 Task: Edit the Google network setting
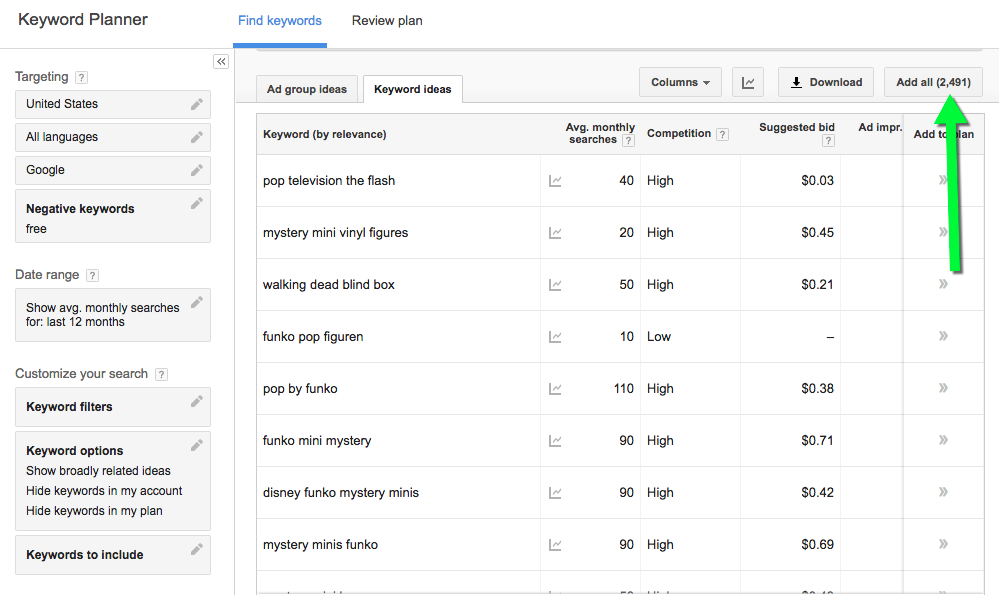tap(197, 170)
